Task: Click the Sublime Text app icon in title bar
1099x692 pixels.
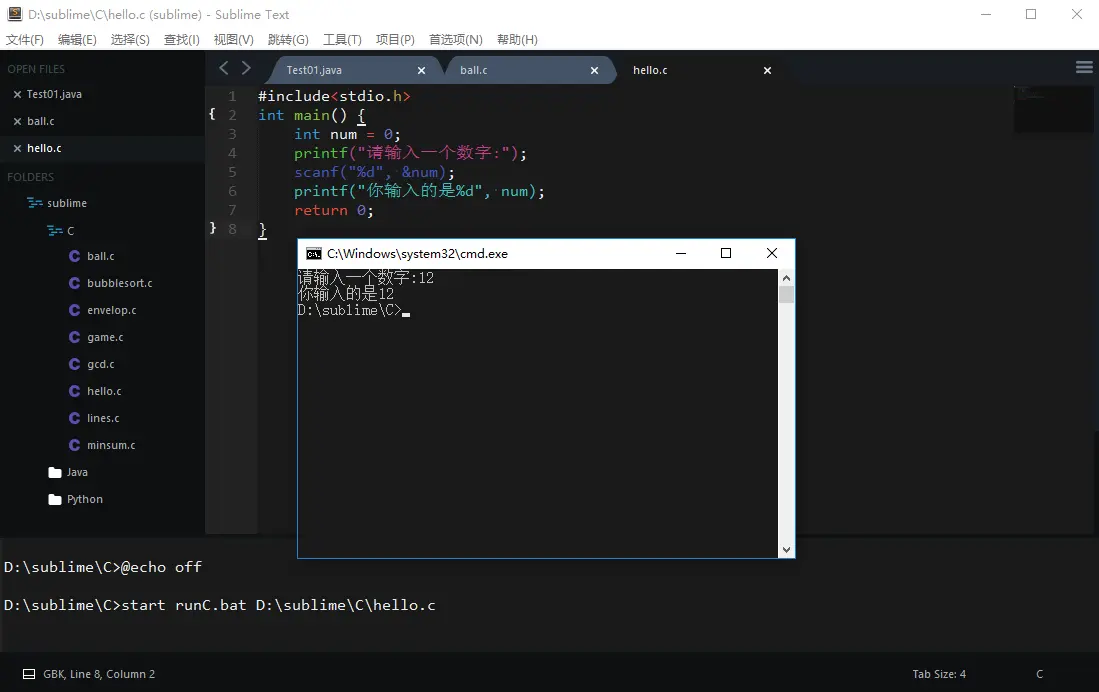Action: pyautogui.click(x=14, y=14)
